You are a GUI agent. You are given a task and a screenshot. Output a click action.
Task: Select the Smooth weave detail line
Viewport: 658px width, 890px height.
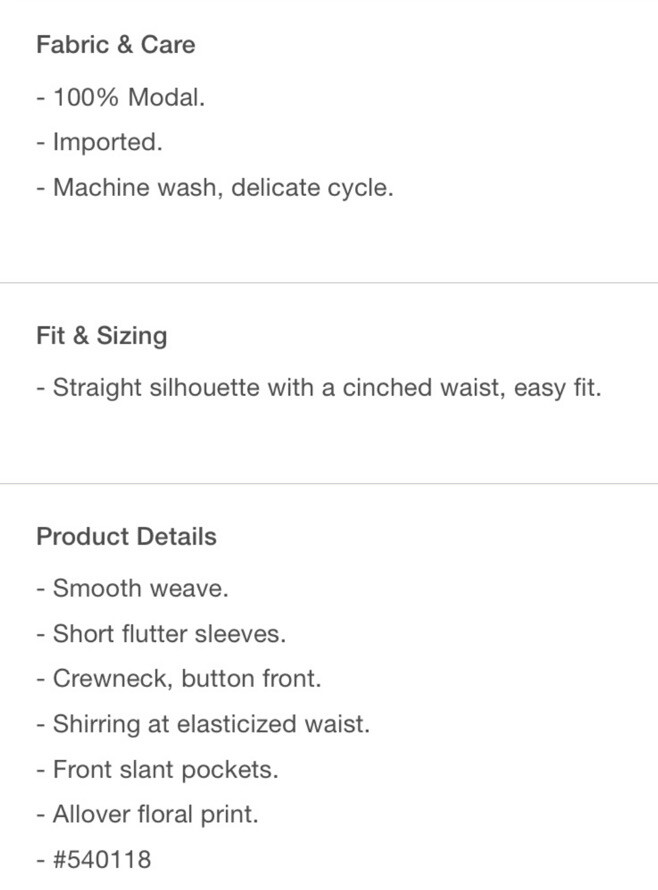coord(132,588)
